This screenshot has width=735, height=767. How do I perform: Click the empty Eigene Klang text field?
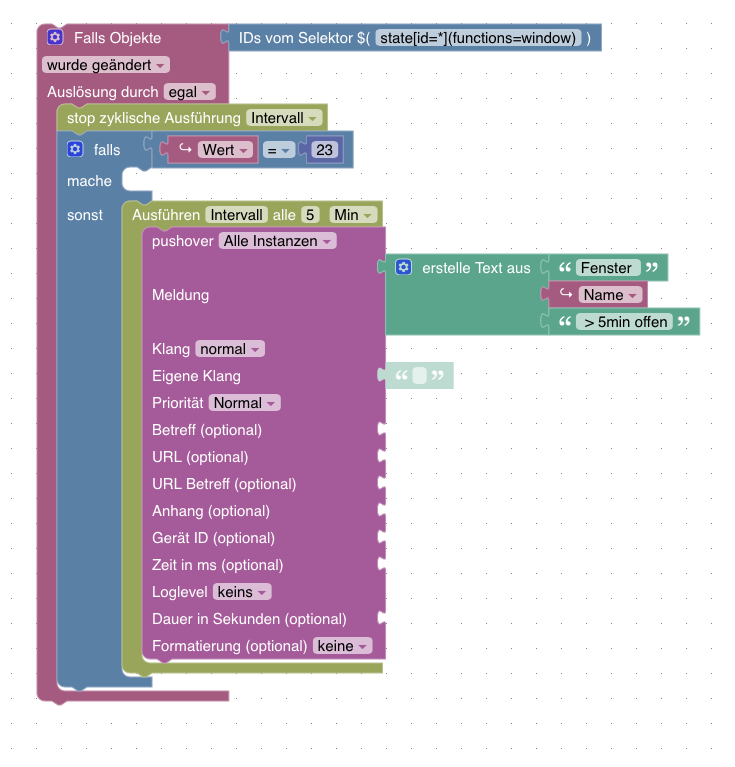click(420, 375)
